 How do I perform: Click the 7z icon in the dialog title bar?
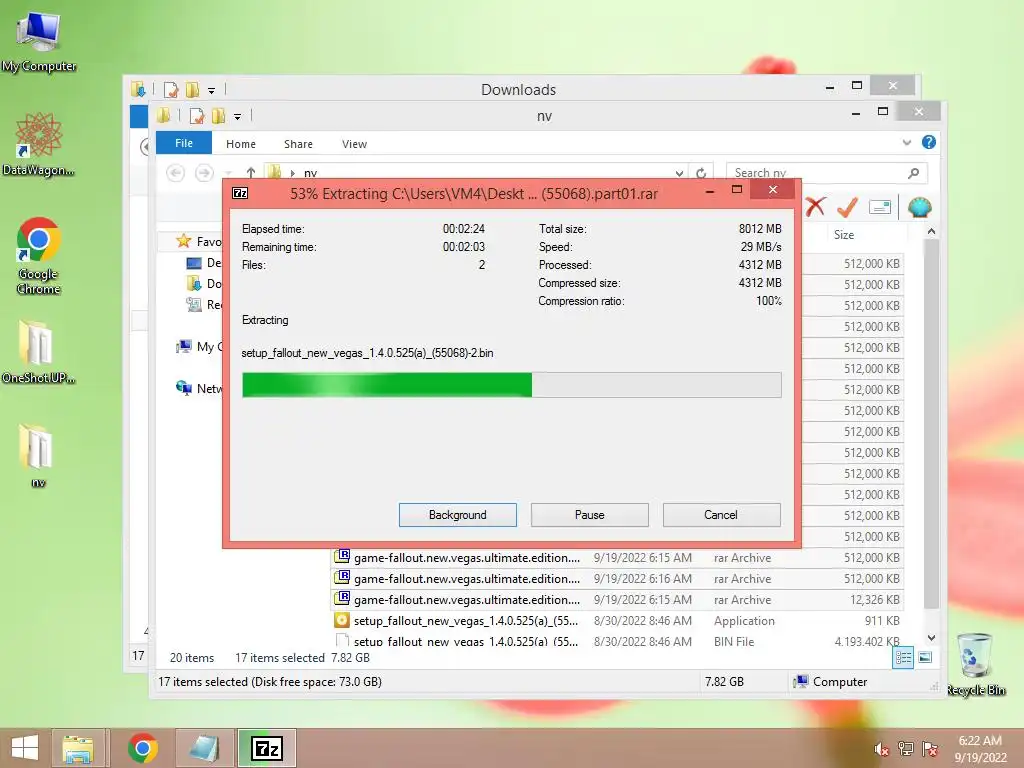240,193
